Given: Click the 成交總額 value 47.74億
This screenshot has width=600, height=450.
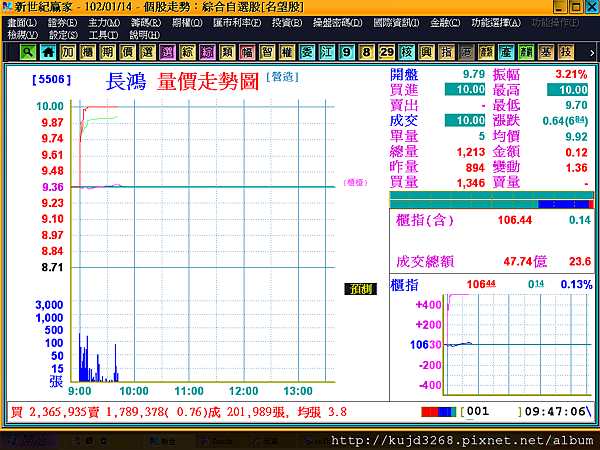Looking at the screenshot, I should point(525,262).
